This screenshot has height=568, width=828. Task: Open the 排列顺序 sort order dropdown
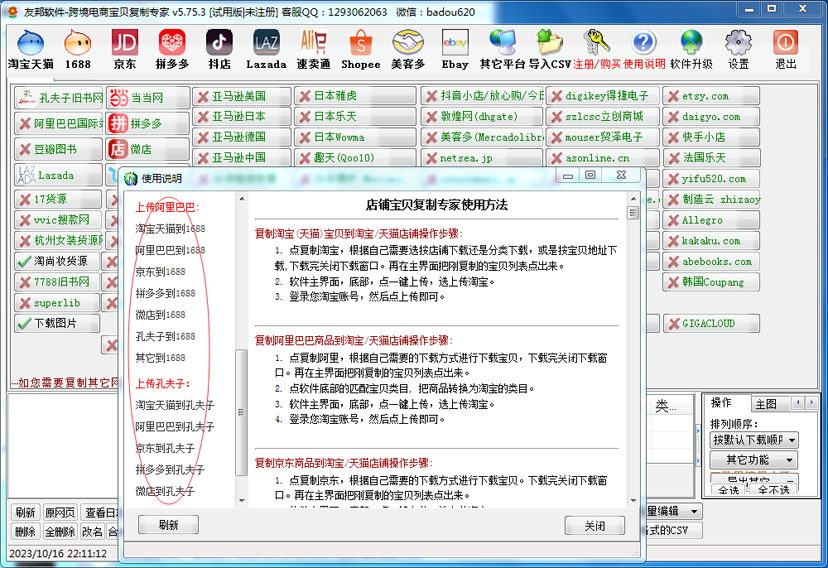point(754,440)
